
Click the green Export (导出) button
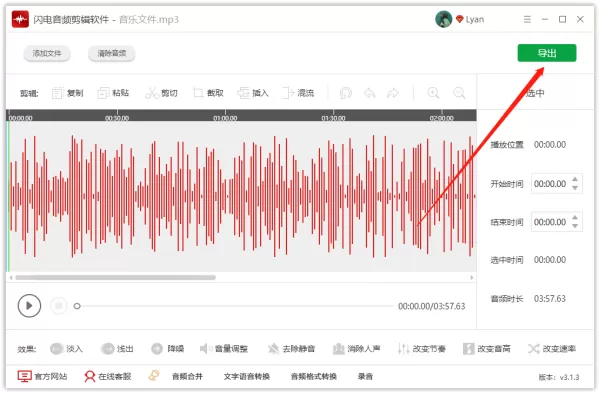(x=547, y=53)
